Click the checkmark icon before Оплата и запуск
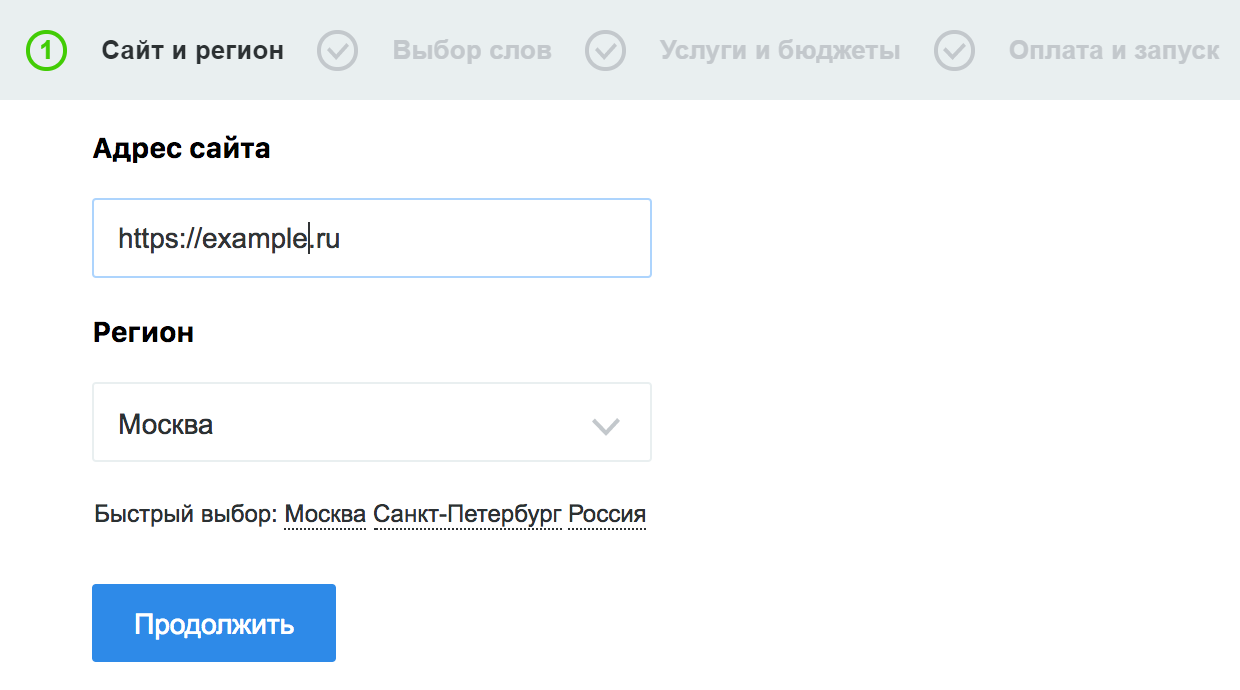Viewport: 1240px width, 690px height. click(x=954, y=51)
